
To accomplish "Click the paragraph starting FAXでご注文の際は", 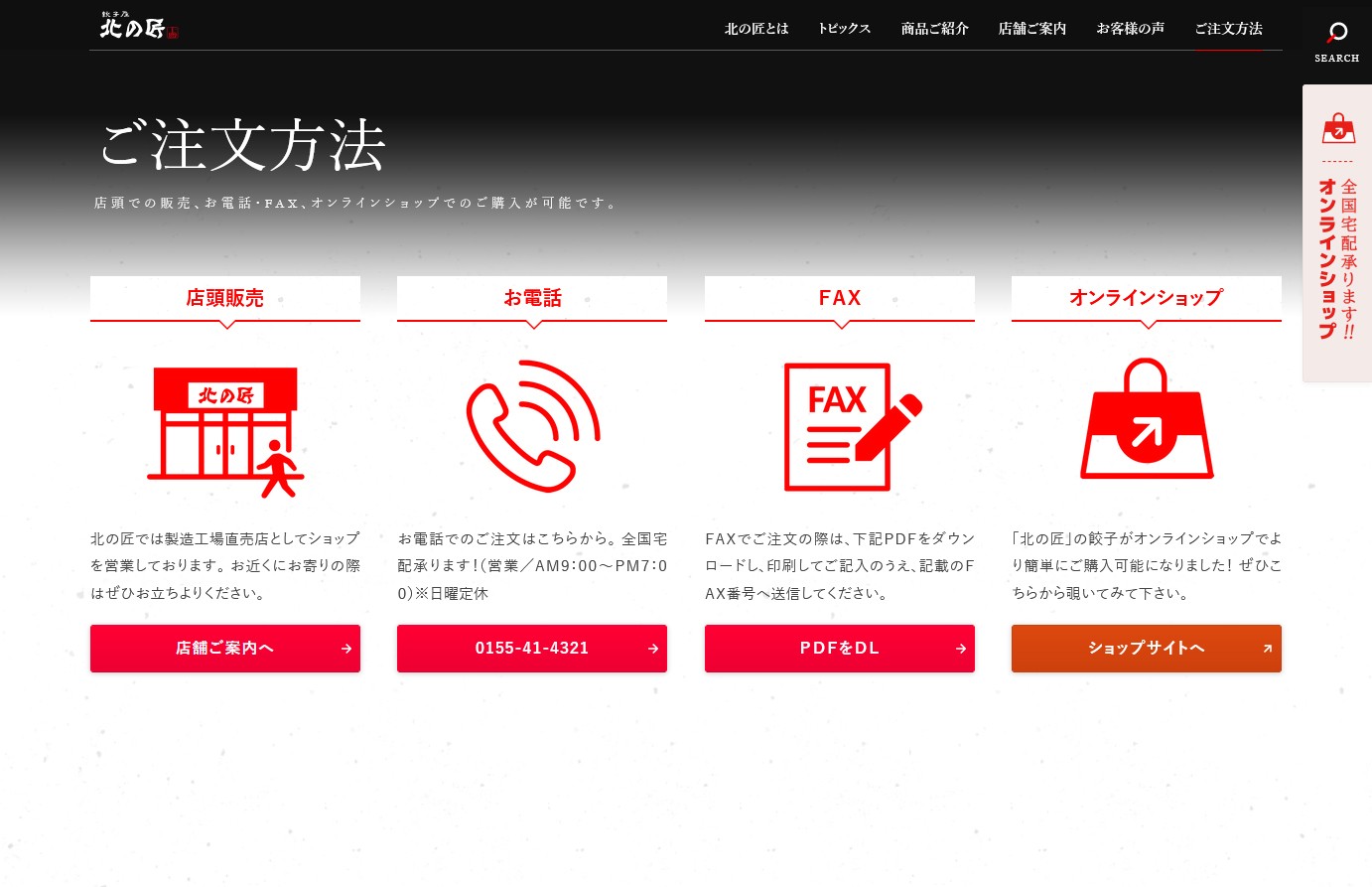I will [840, 565].
